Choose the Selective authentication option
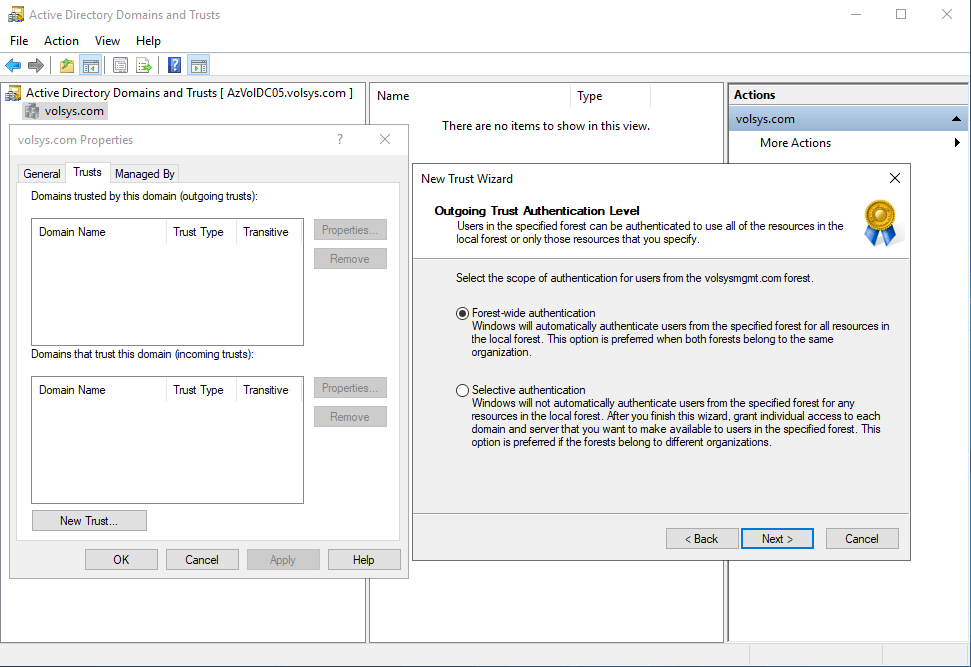Screen dimensions: 971x667 click(462, 390)
